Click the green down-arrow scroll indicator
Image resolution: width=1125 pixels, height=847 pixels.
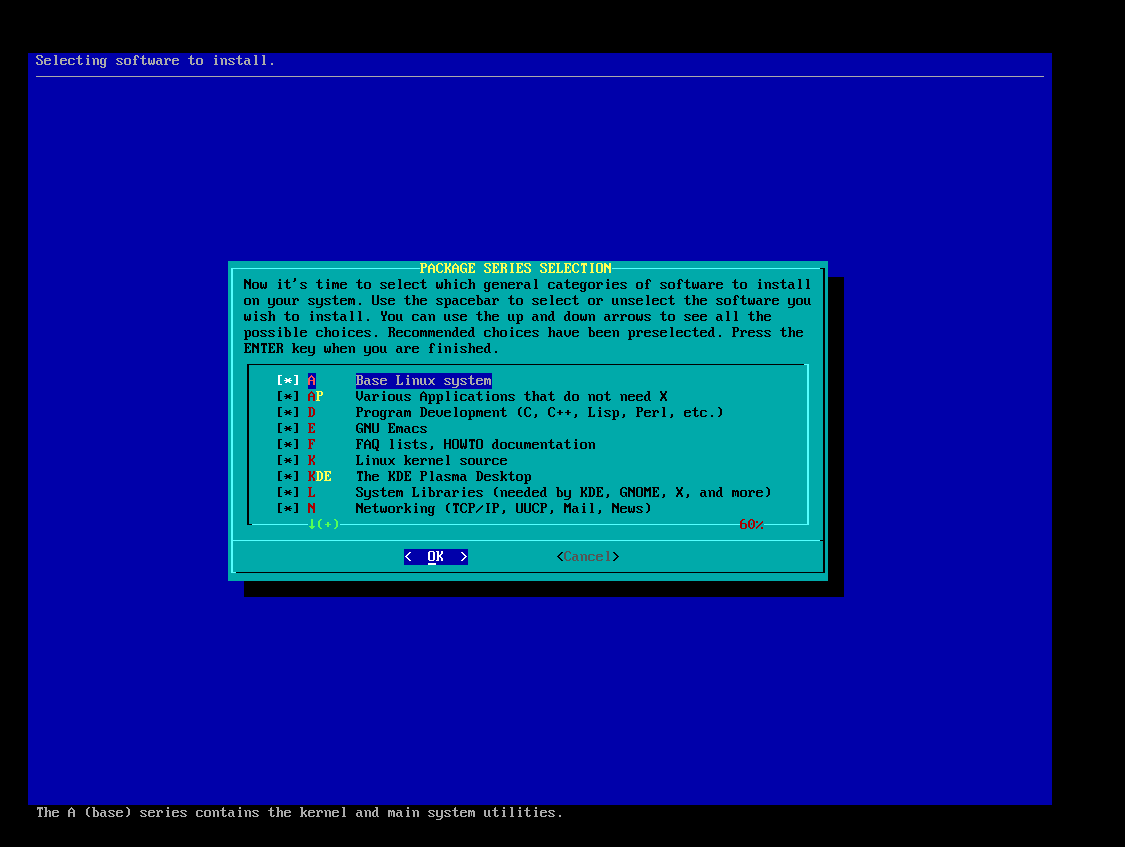[x=312, y=524]
